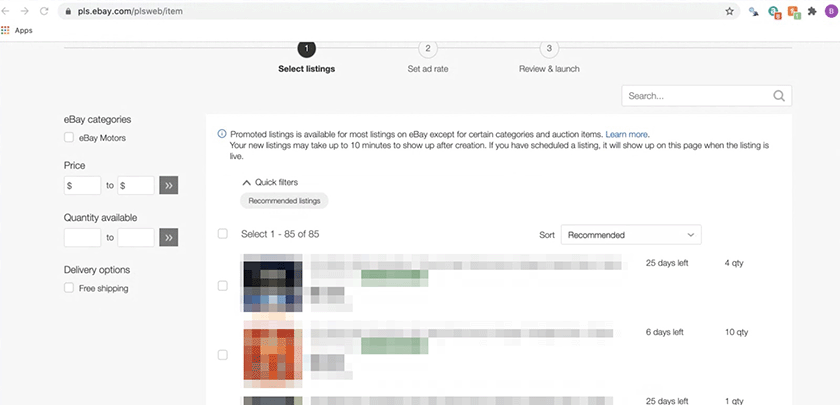Click the browser back arrow
Viewport: 840px width, 405px height.
(x=6, y=11)
